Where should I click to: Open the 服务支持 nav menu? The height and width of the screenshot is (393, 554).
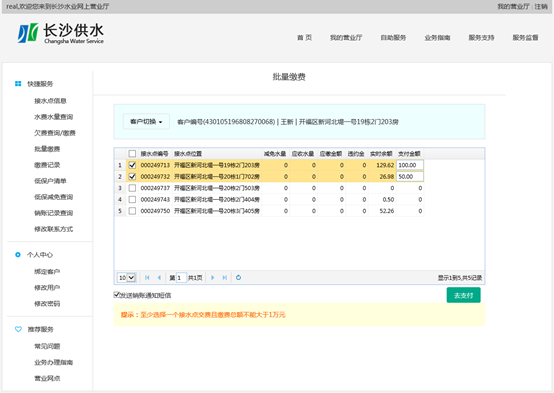pos(482,37)
